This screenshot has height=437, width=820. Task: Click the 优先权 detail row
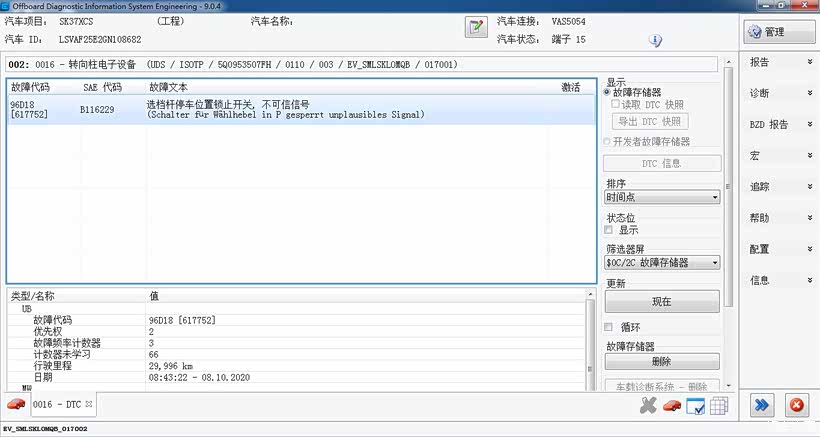(297, 331)
